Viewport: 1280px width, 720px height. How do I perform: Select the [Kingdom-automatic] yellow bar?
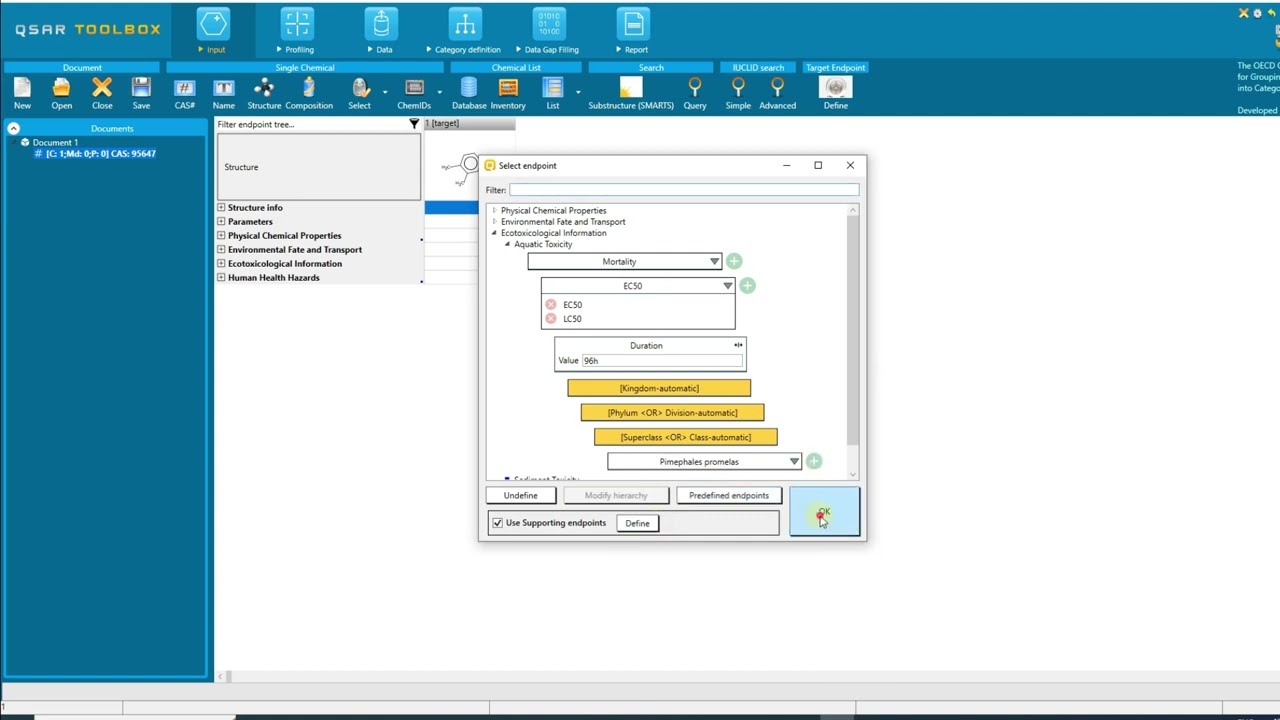tap(659, 388)
